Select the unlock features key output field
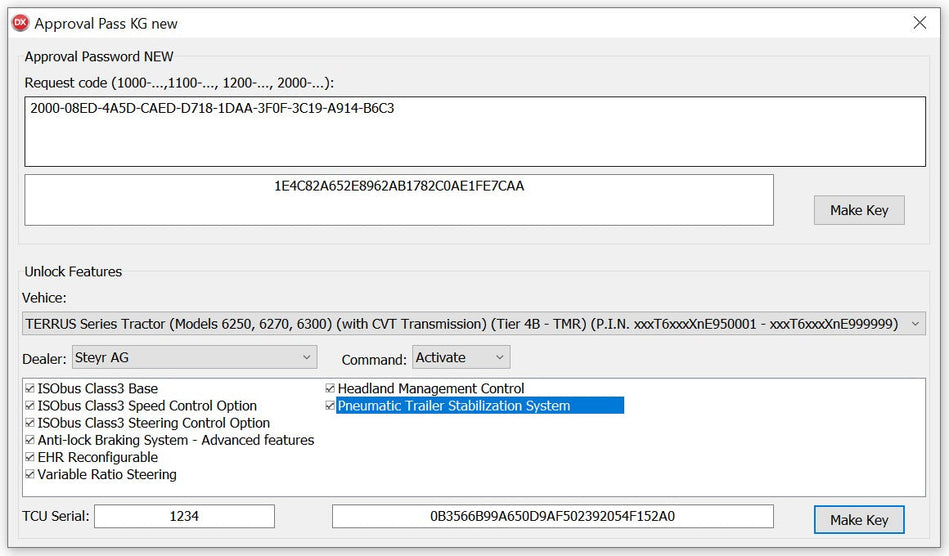This screenshot has width=949, height=556. pyautogui.click(x=552, y=516)
